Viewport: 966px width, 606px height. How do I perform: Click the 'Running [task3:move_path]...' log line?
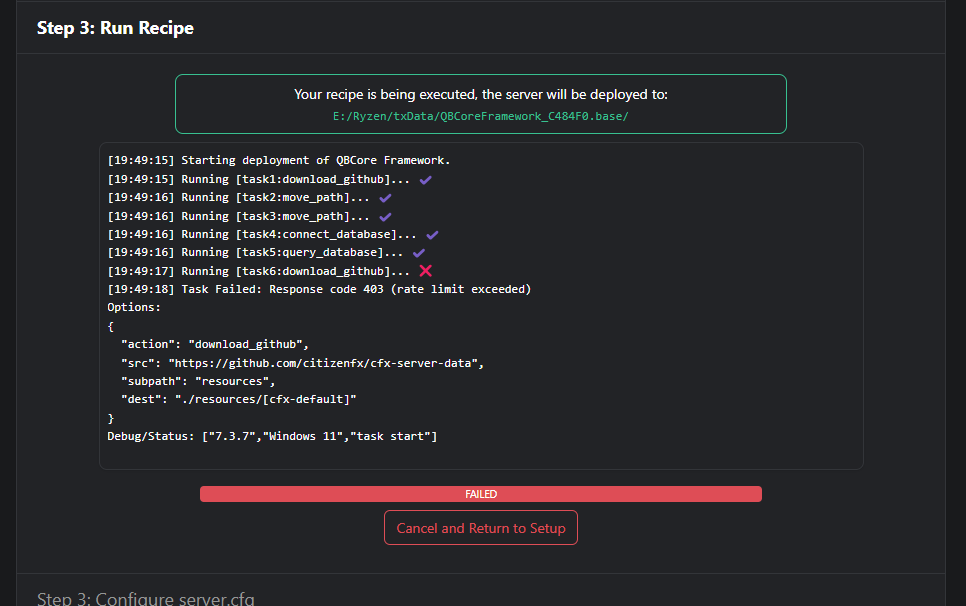238,216
